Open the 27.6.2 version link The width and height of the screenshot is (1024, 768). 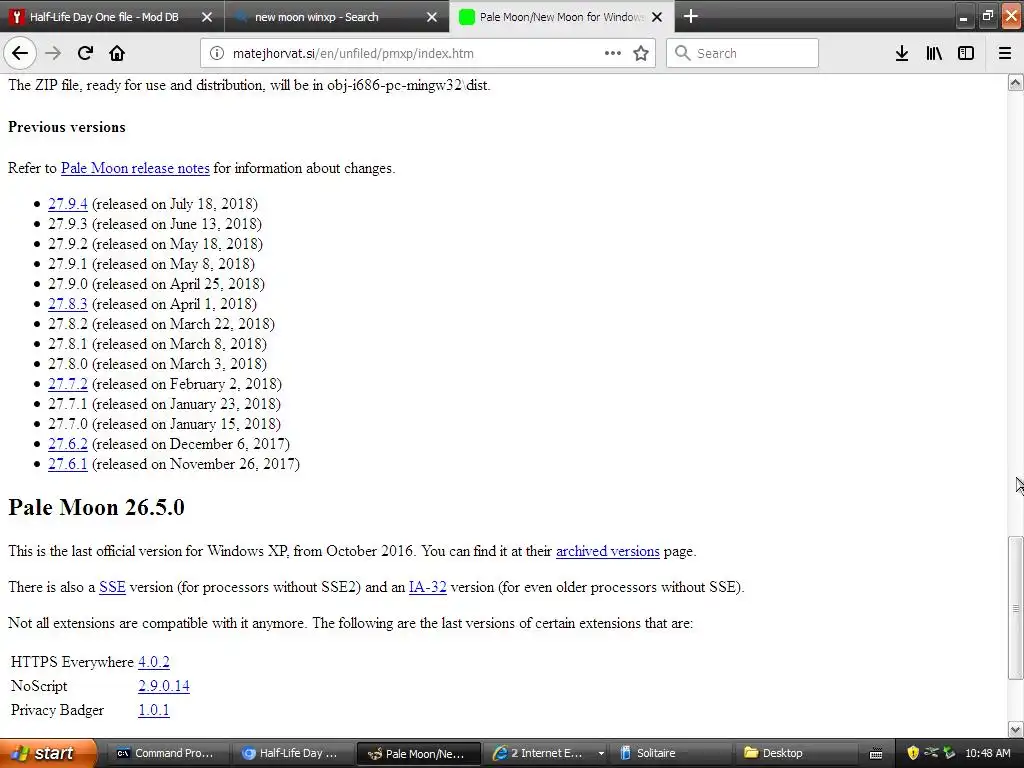pos(67,444)
